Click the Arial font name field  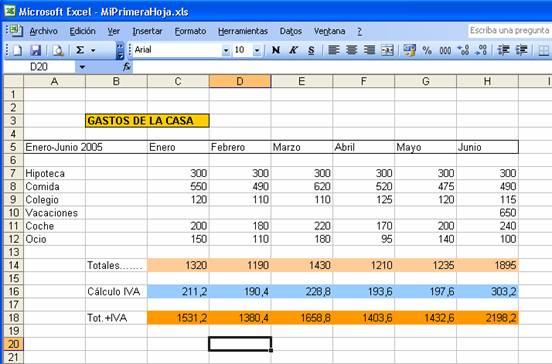177,50
